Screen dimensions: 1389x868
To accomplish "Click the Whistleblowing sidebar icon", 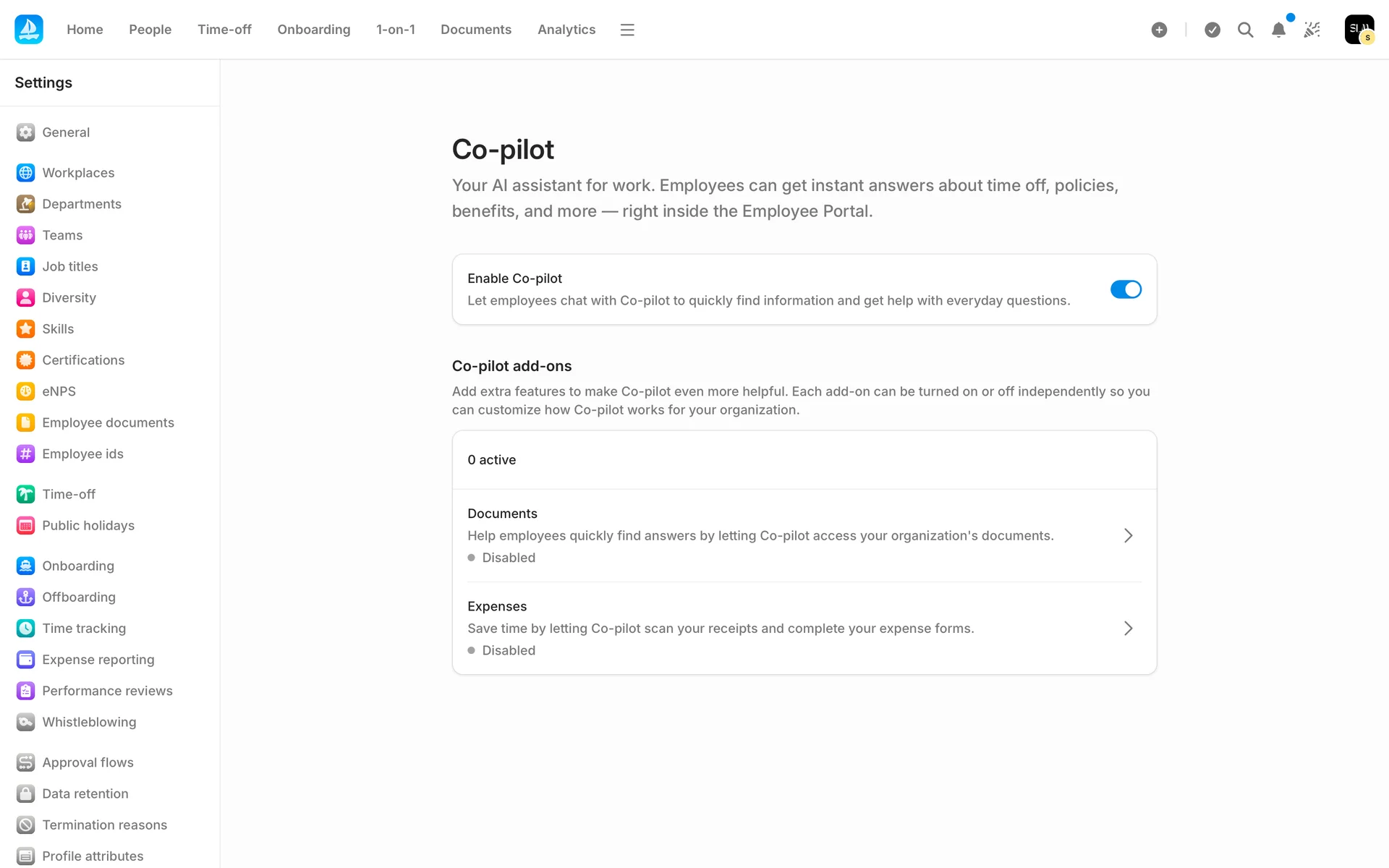I will coord(25,722).
